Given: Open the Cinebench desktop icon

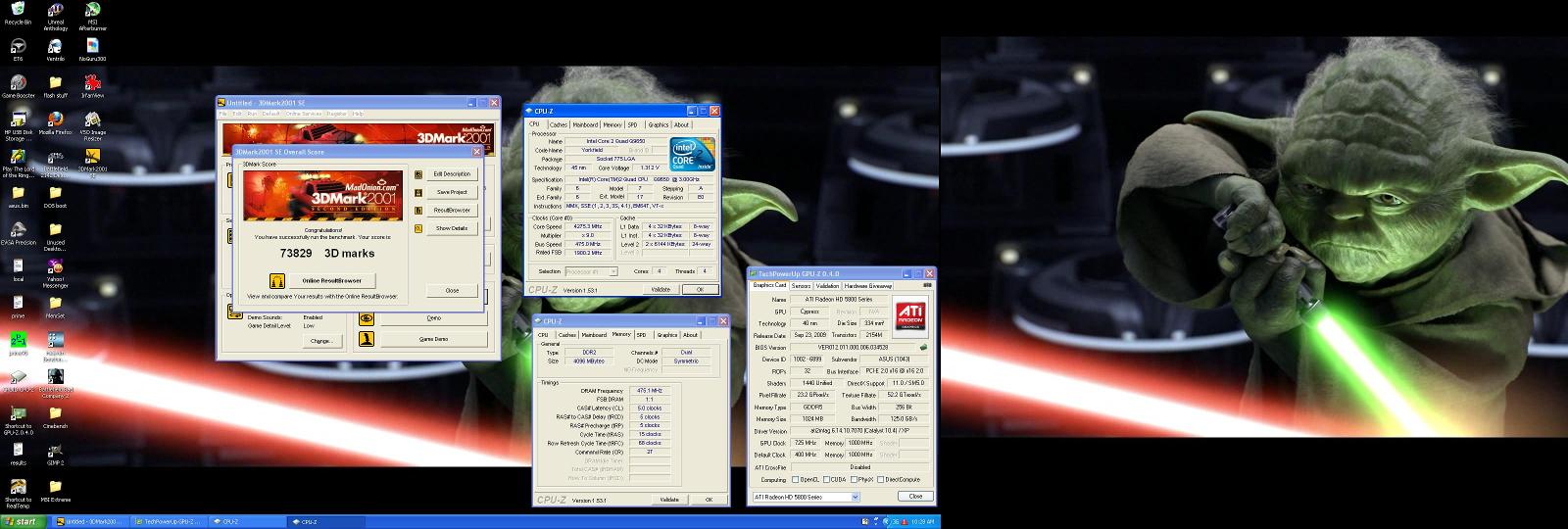Looking at the screenshot, I should point(56,413).
